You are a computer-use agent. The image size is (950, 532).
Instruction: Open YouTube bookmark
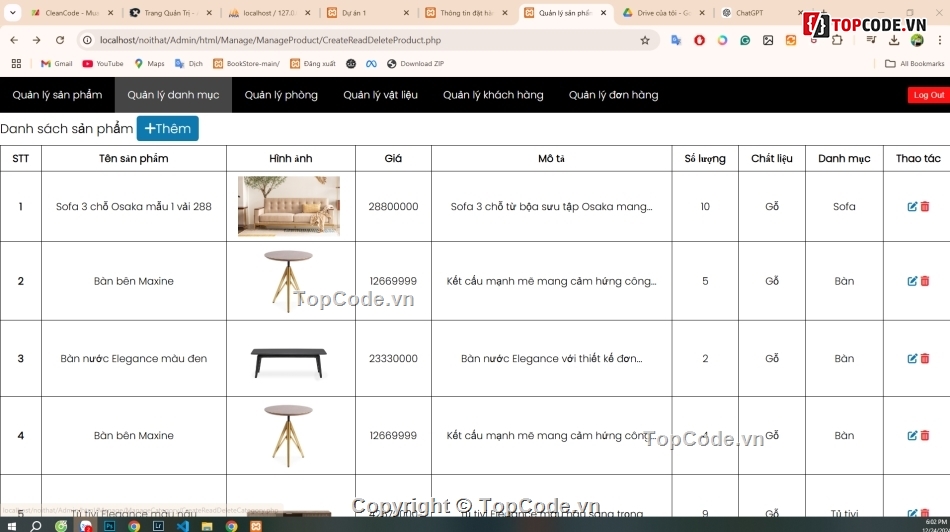[x=103, y=64]
